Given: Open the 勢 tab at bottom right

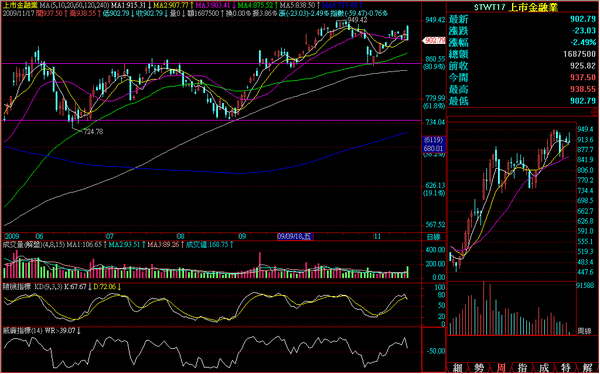Looking at the screenshot, I should pos(479,368).
